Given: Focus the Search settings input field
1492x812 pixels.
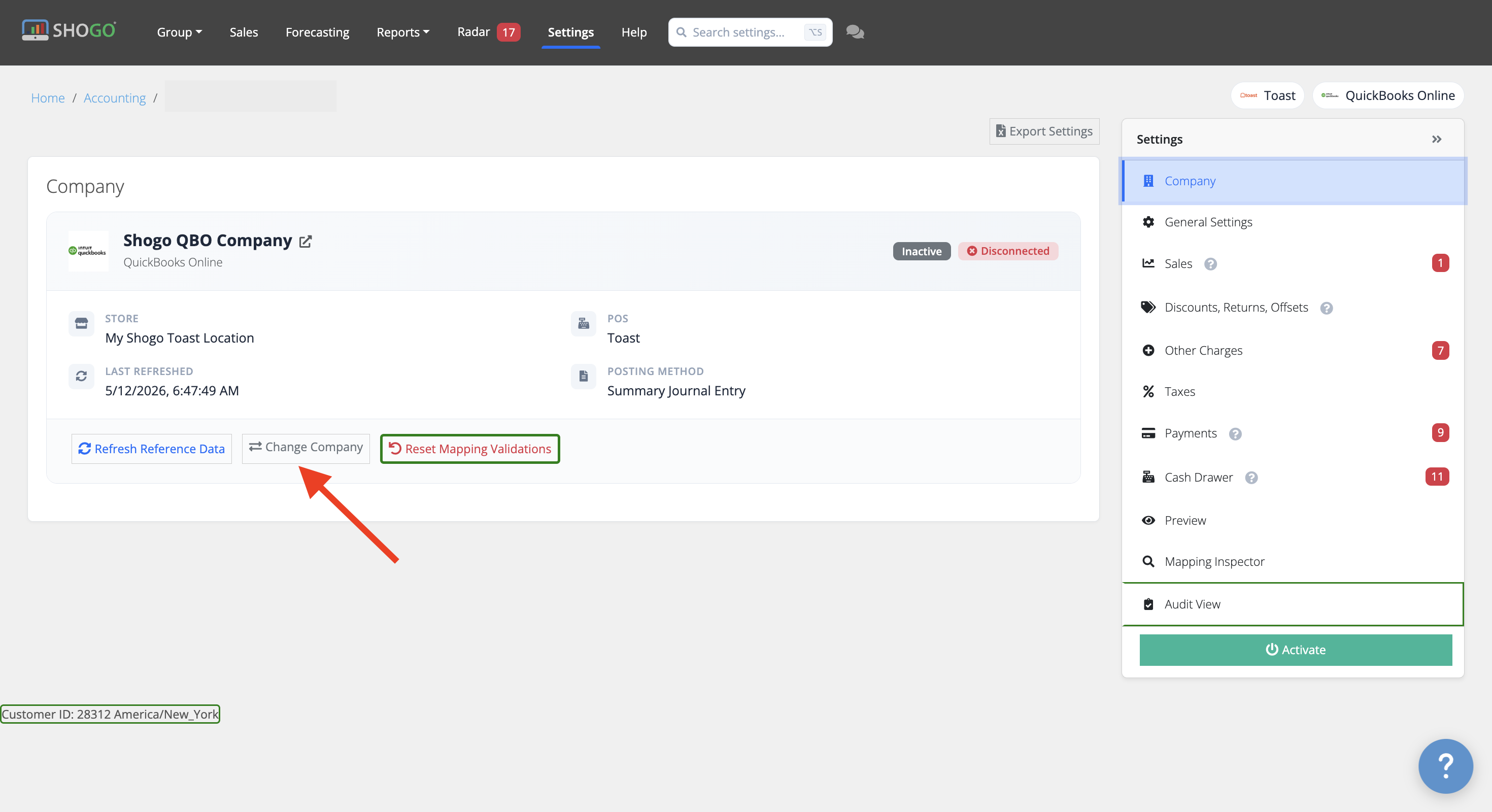Looking at the screenshot, I should coord(750,32).
